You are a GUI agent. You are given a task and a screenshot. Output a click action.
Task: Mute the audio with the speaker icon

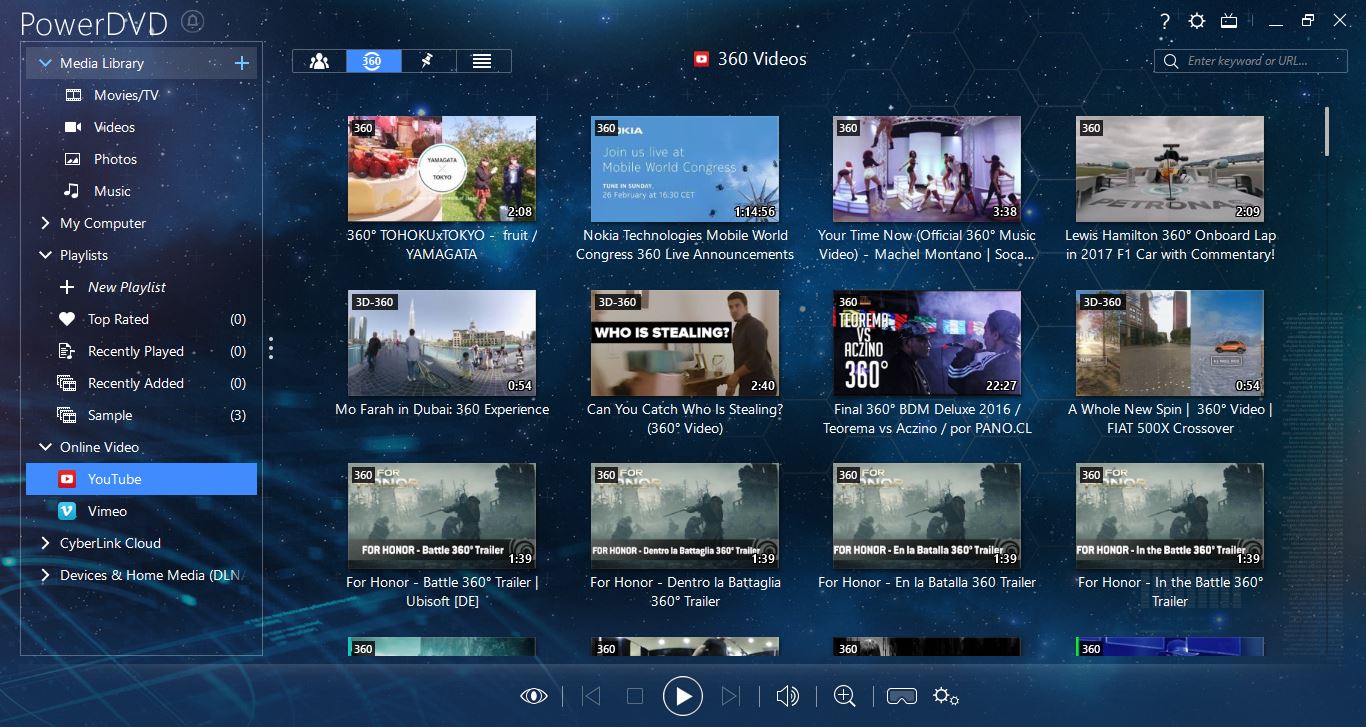787,695
